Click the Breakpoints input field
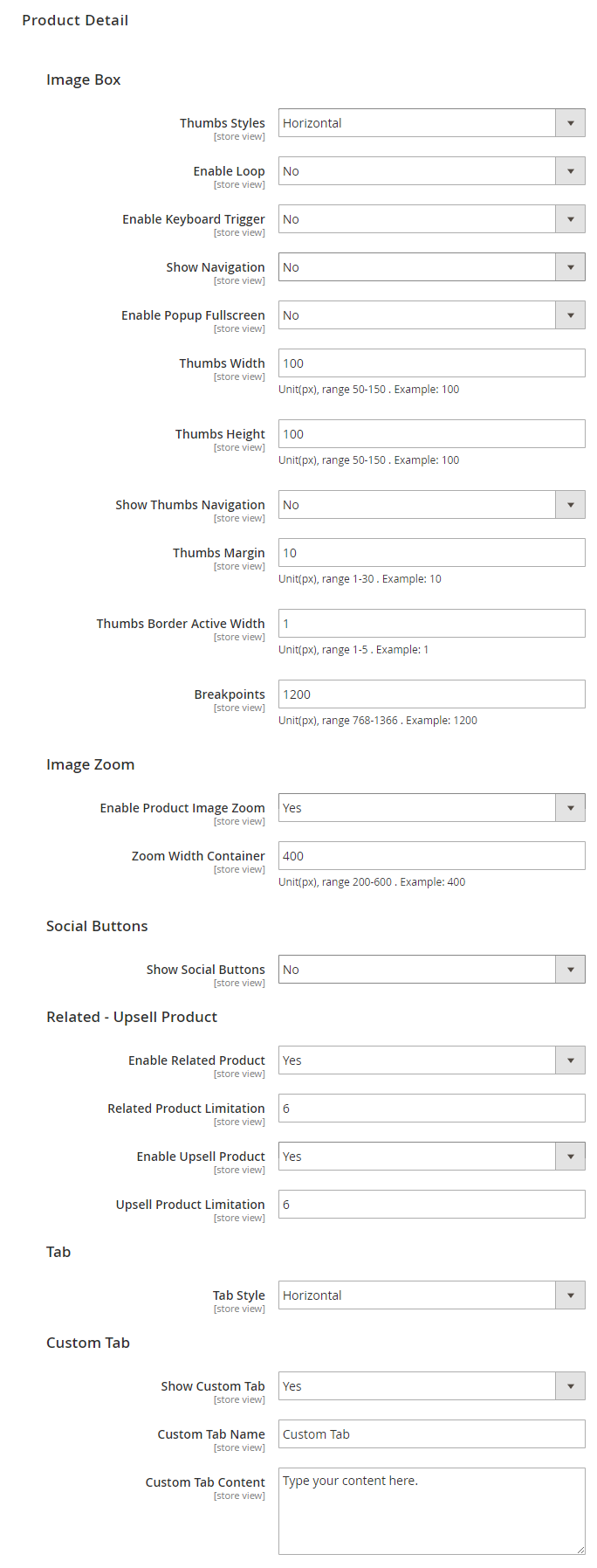This screenshot has height=1568, width=597. (431, 694)
